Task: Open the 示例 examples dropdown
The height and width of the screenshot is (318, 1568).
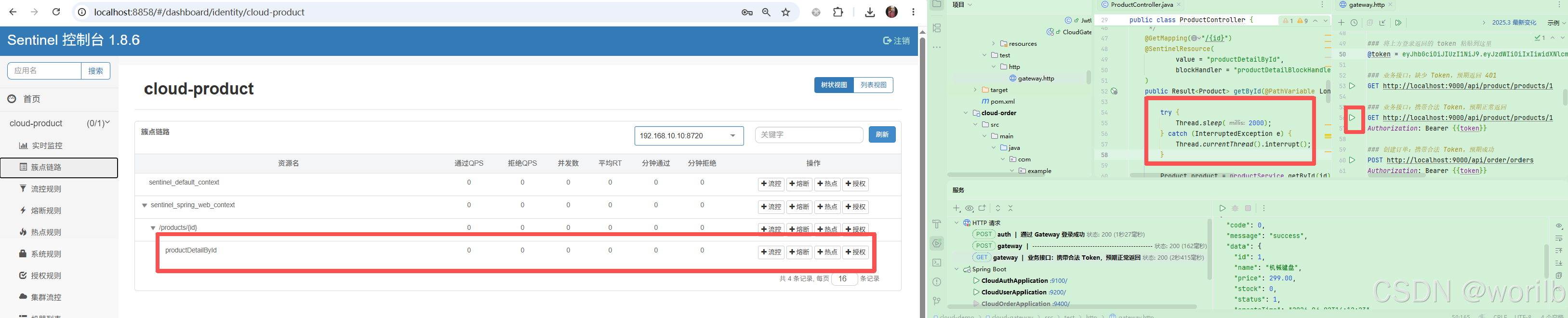Action: pos(1556,23)
